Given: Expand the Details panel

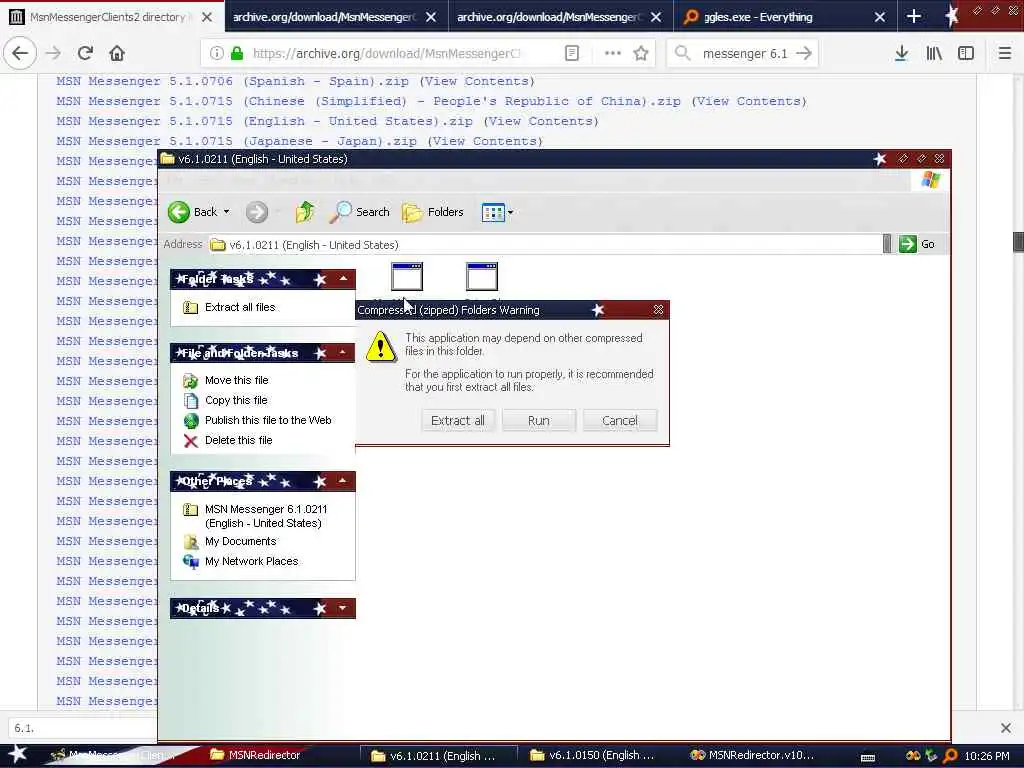Looking at the screenshot, I should (342, 608).
